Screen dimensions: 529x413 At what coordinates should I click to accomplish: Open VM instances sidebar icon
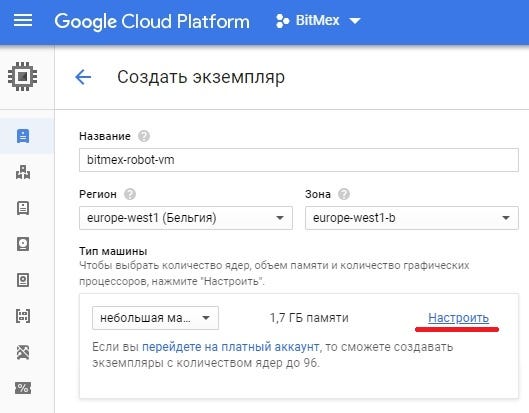tap(23, 136)
